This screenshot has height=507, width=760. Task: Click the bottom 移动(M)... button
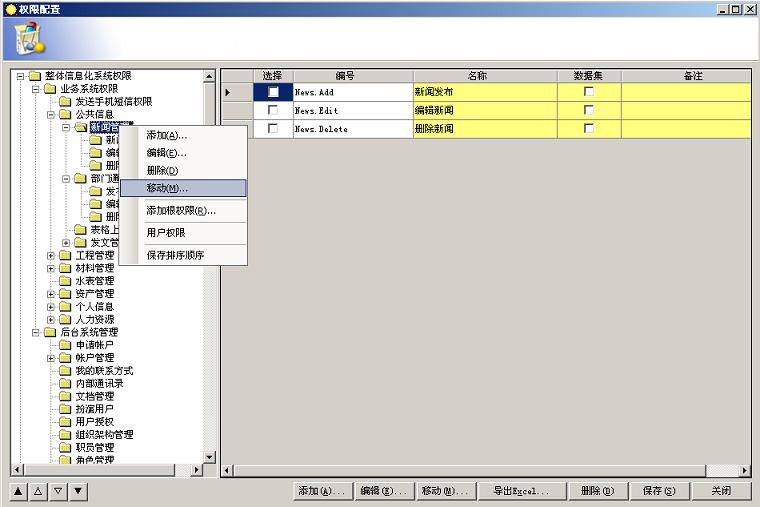click(x=446, y=491)
